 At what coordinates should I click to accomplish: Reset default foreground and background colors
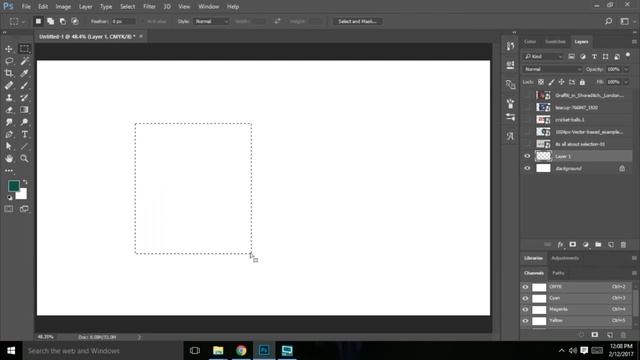tap(9, 198)
